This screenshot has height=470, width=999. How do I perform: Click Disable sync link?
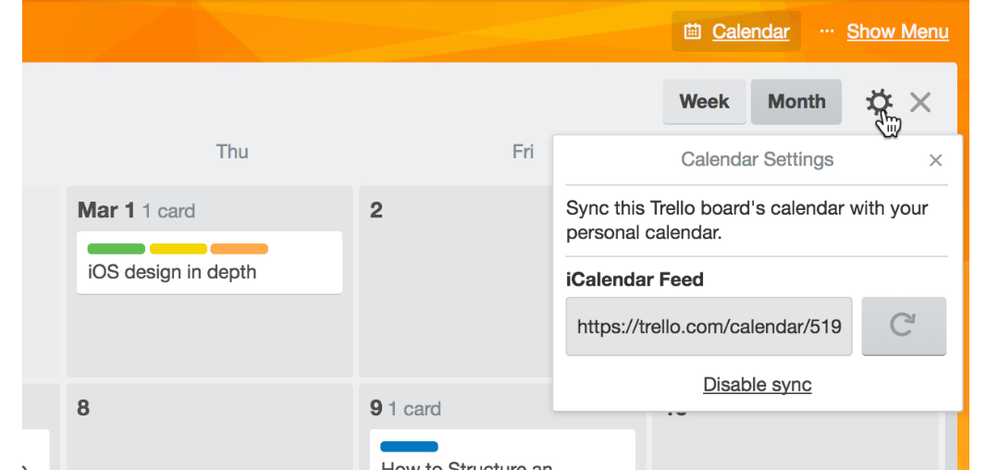(757, 385)
